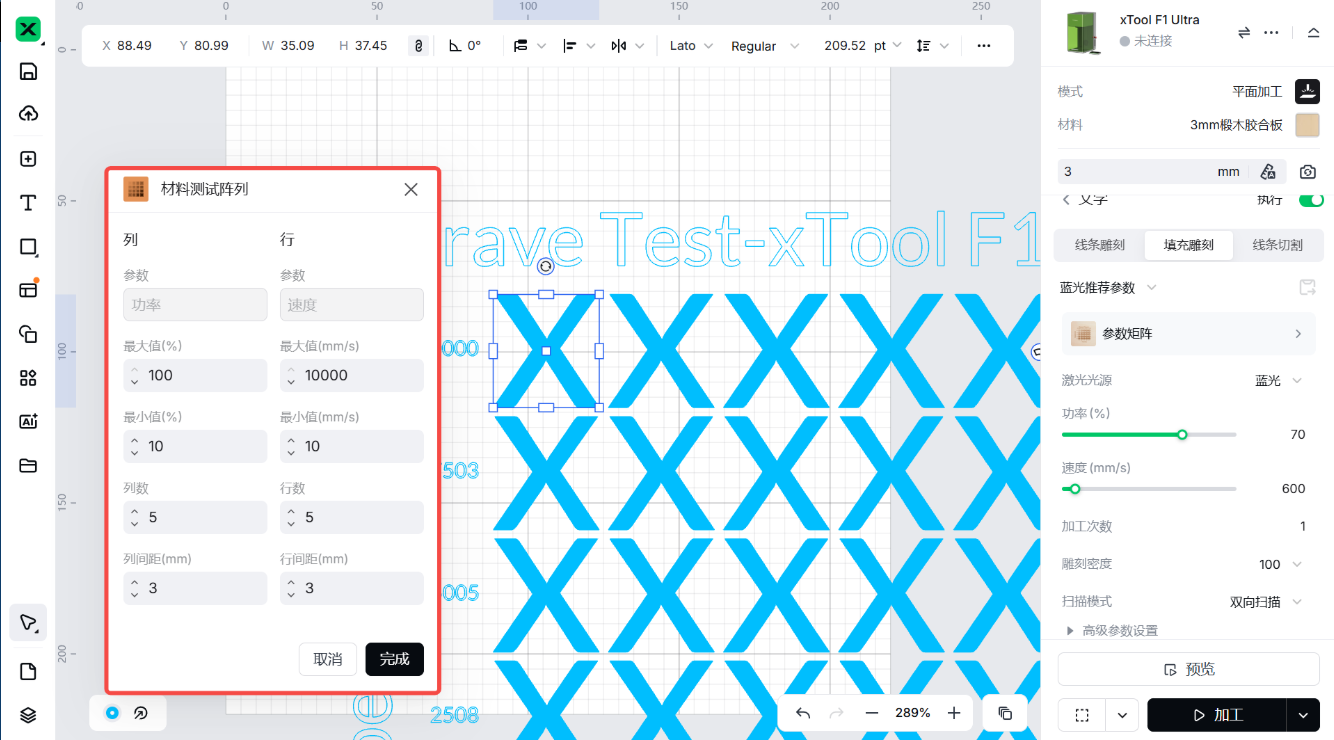Click the 功率 power slider handle
This screenshot has height=740, width=1334.
click(1182, 435)
